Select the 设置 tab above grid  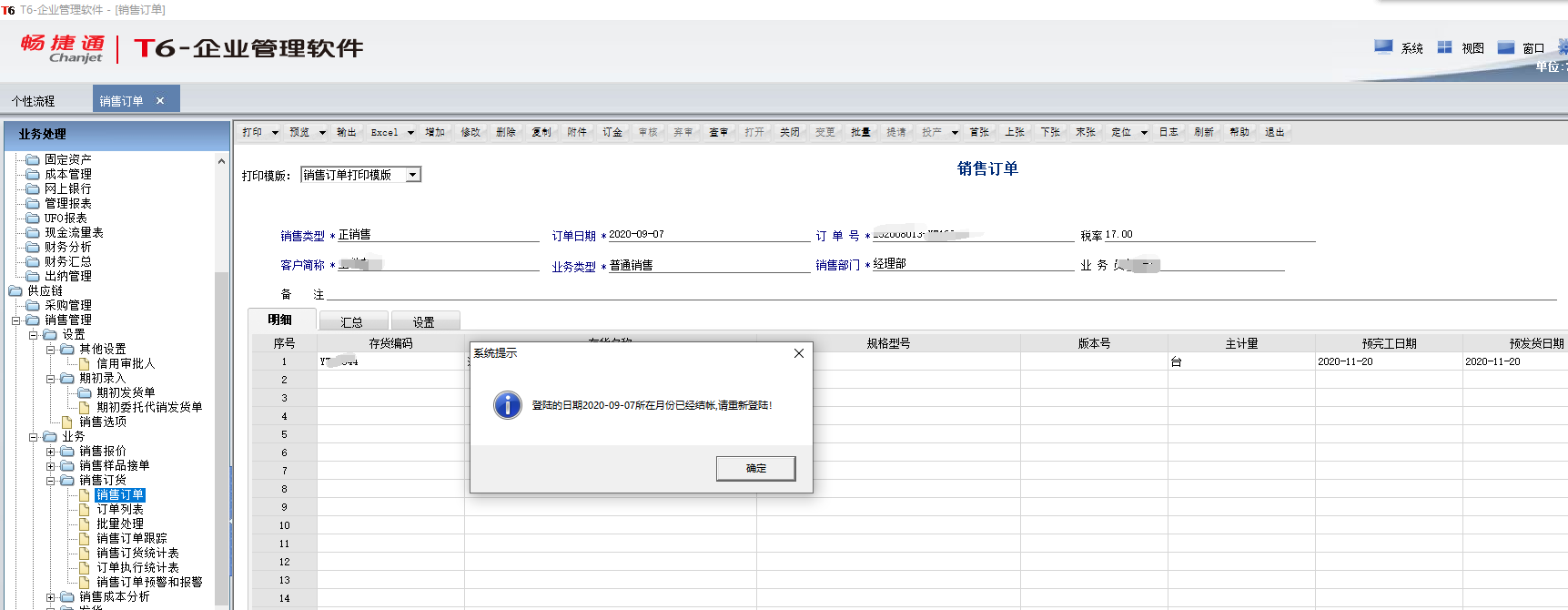click(424, 321)
